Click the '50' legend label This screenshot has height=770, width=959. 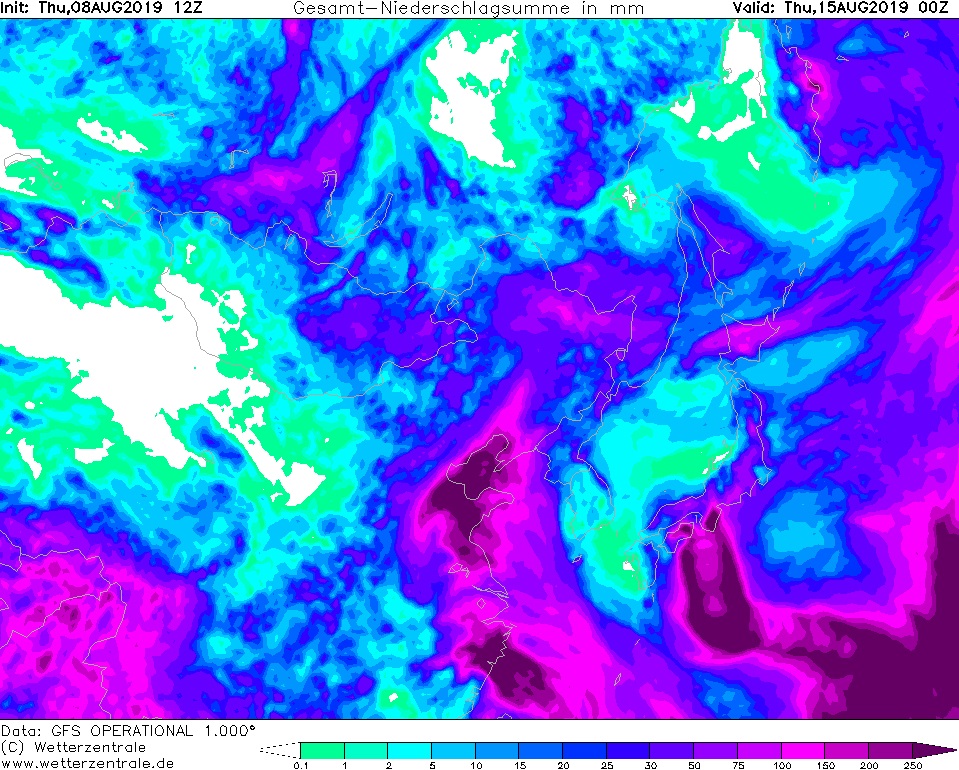(694, 765)
